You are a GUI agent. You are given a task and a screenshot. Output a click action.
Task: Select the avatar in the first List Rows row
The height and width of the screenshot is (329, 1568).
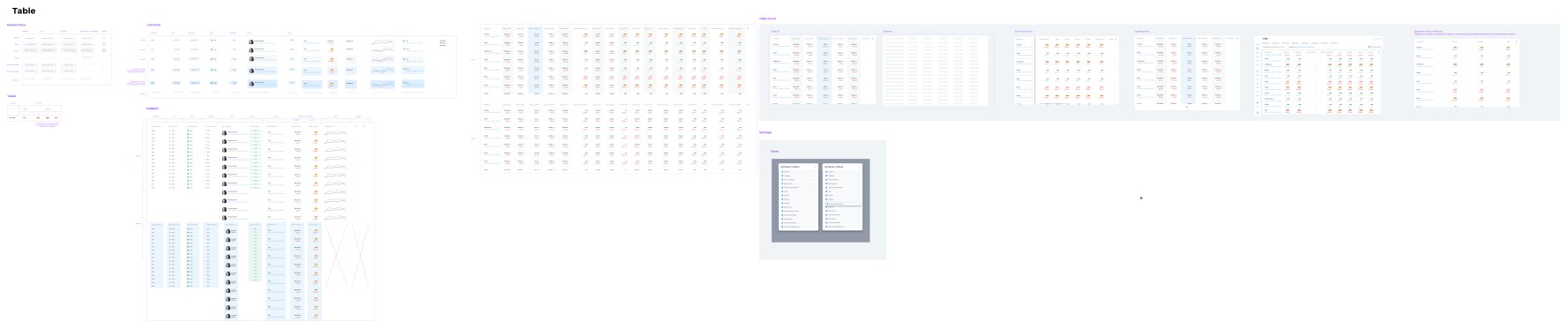250,41
